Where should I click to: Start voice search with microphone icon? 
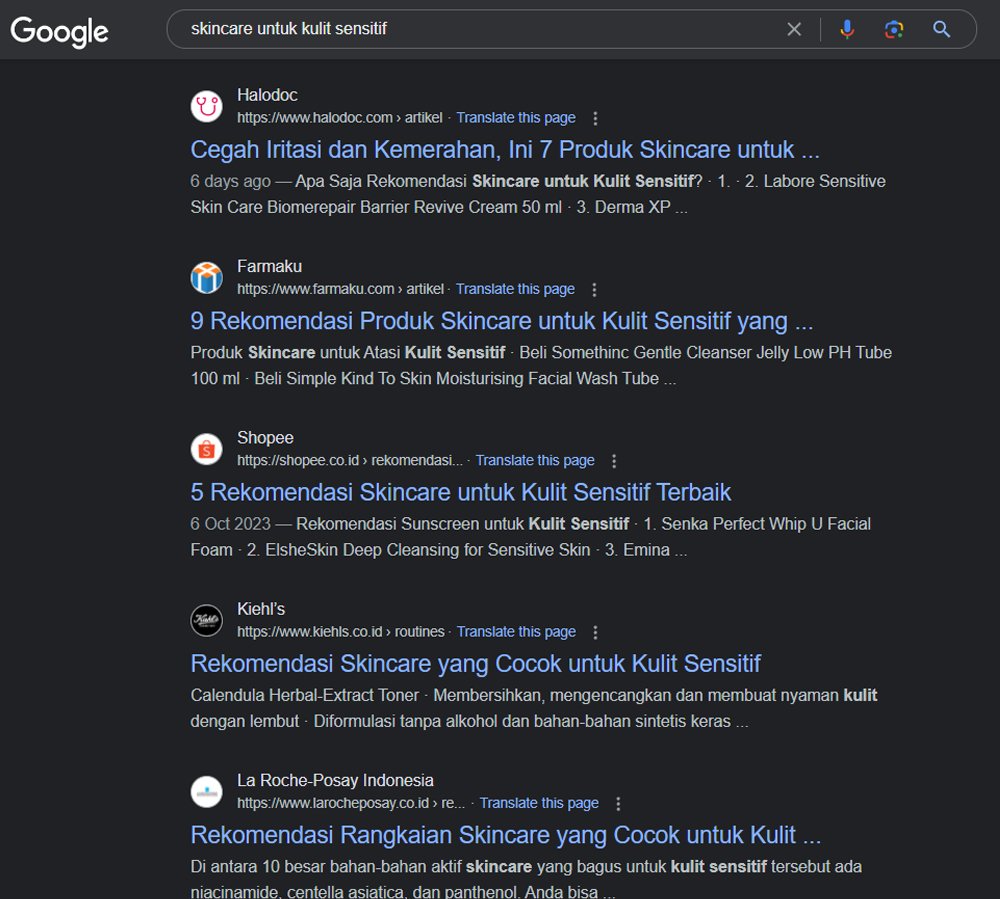(847, 29)
